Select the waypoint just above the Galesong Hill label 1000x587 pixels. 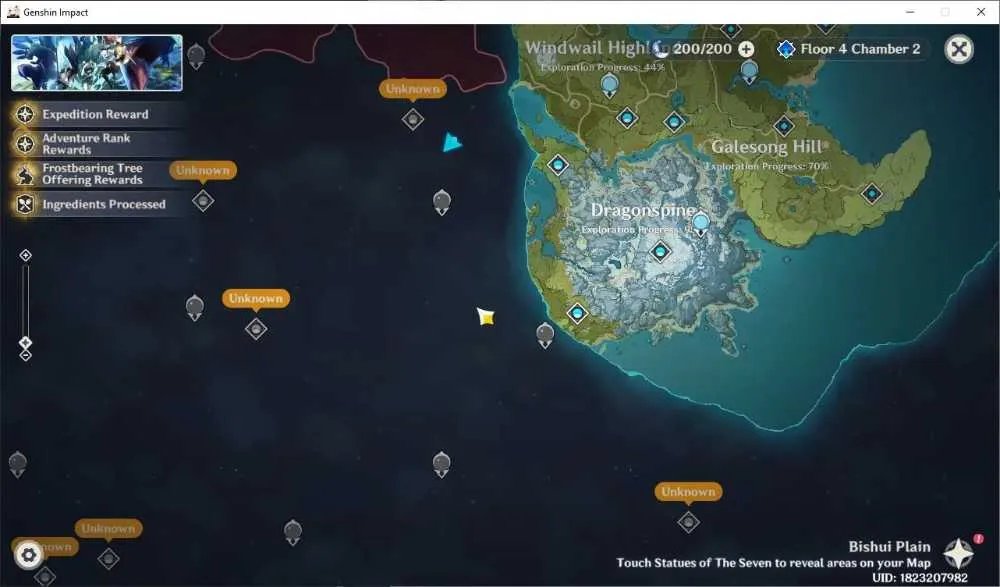coord(783,126)
